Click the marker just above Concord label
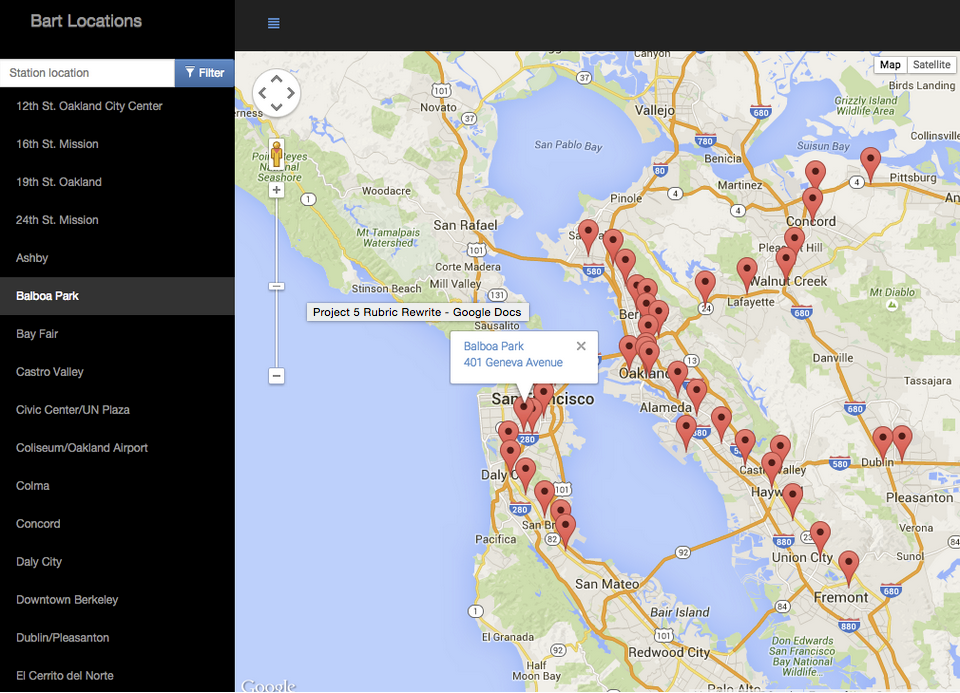Image resolution: width=960 pixels, height=693 pixels. 812,202
